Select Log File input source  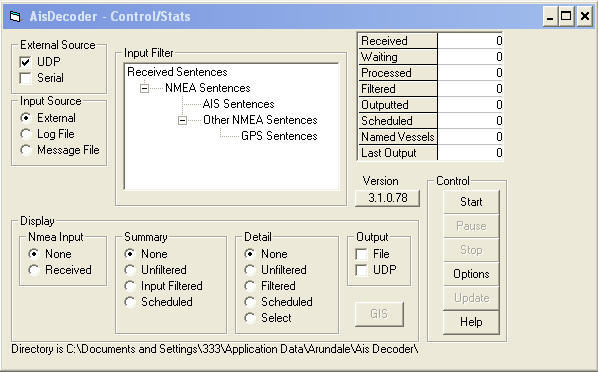(26, 134)
